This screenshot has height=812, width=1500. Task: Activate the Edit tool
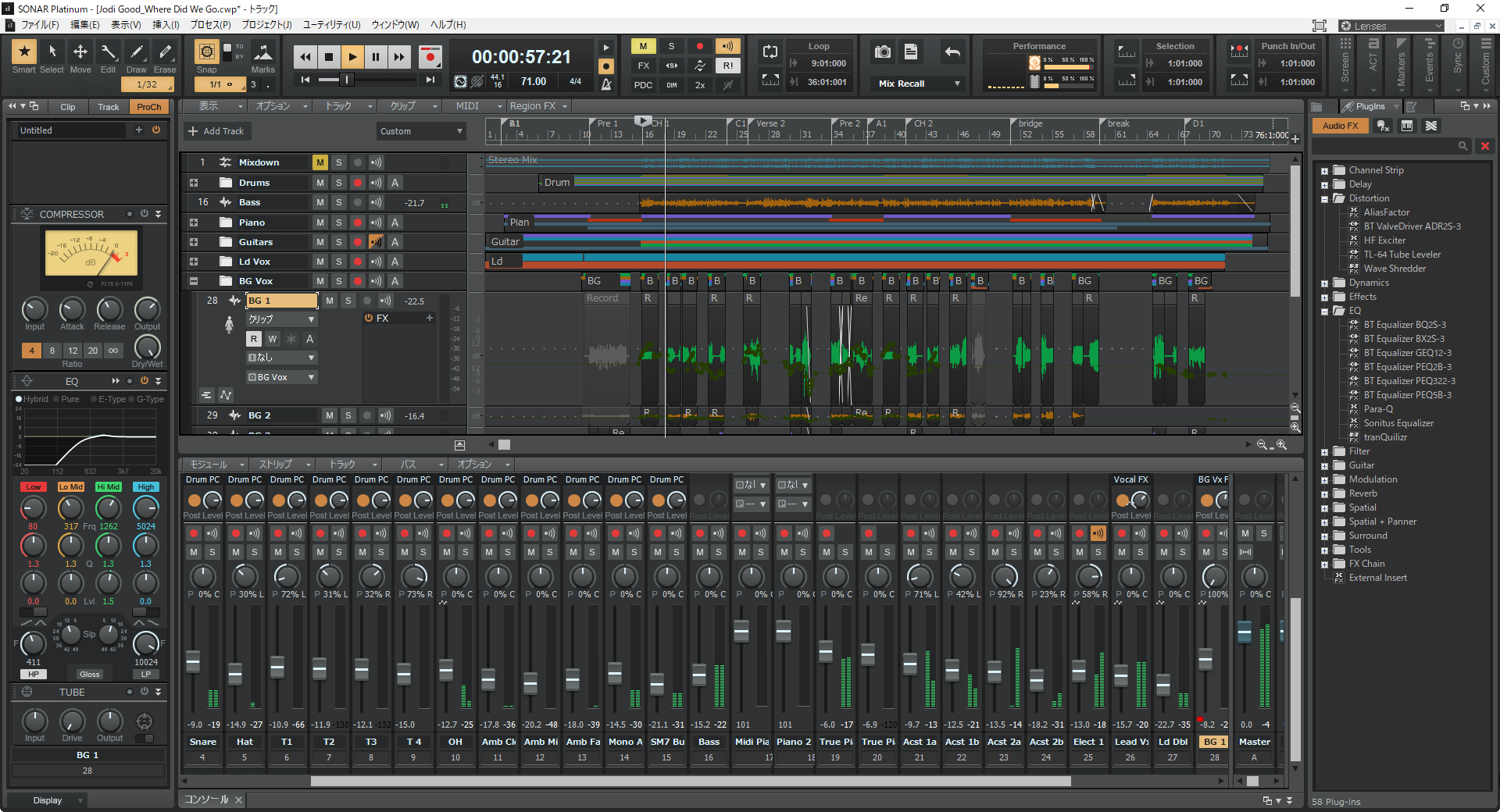109,52
